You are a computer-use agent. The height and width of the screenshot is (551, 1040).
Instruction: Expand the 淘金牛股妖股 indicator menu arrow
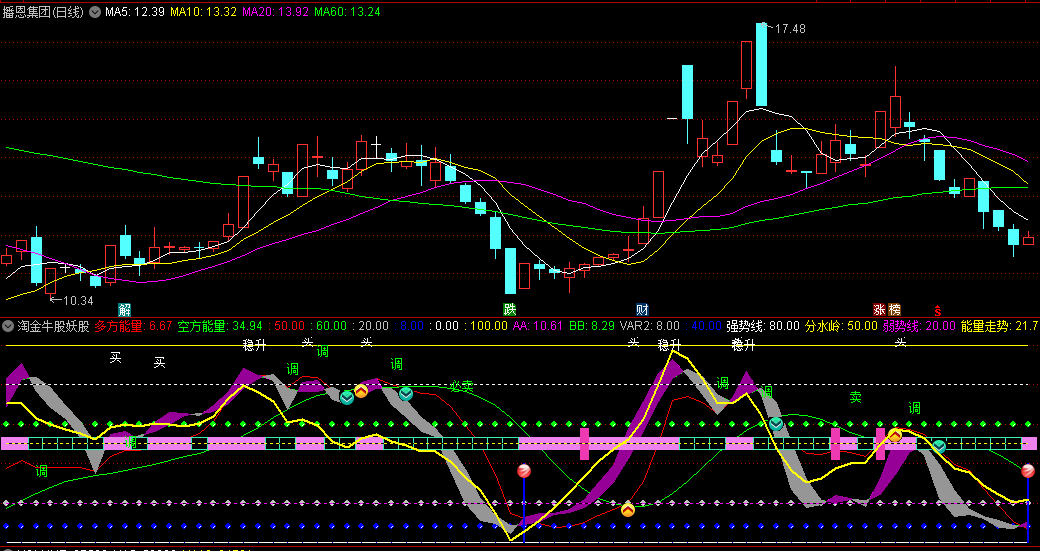(x=9, y=326)
